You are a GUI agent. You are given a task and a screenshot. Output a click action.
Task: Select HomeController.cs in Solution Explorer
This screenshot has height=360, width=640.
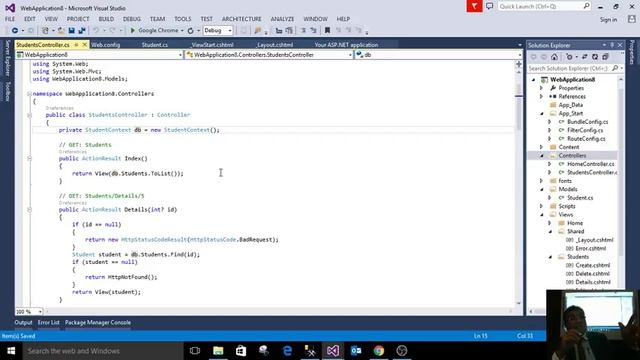pos(591,164)
